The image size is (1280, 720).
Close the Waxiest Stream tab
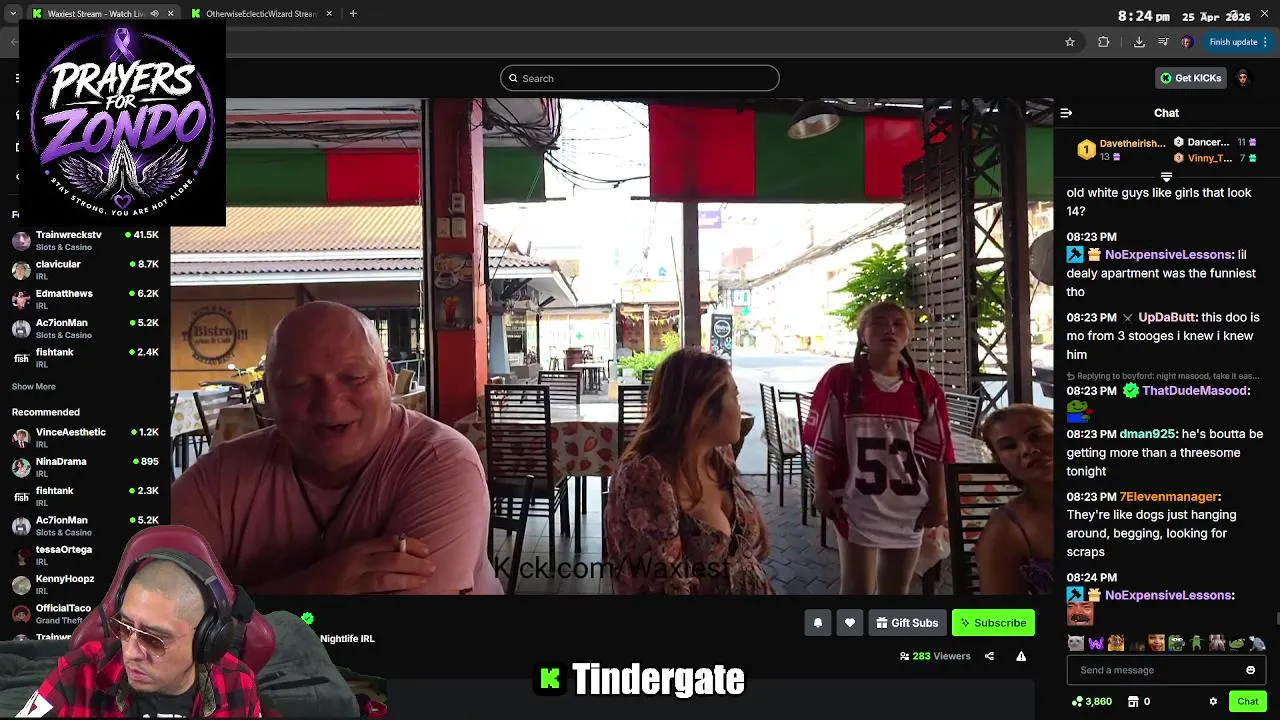click(170, 14)
